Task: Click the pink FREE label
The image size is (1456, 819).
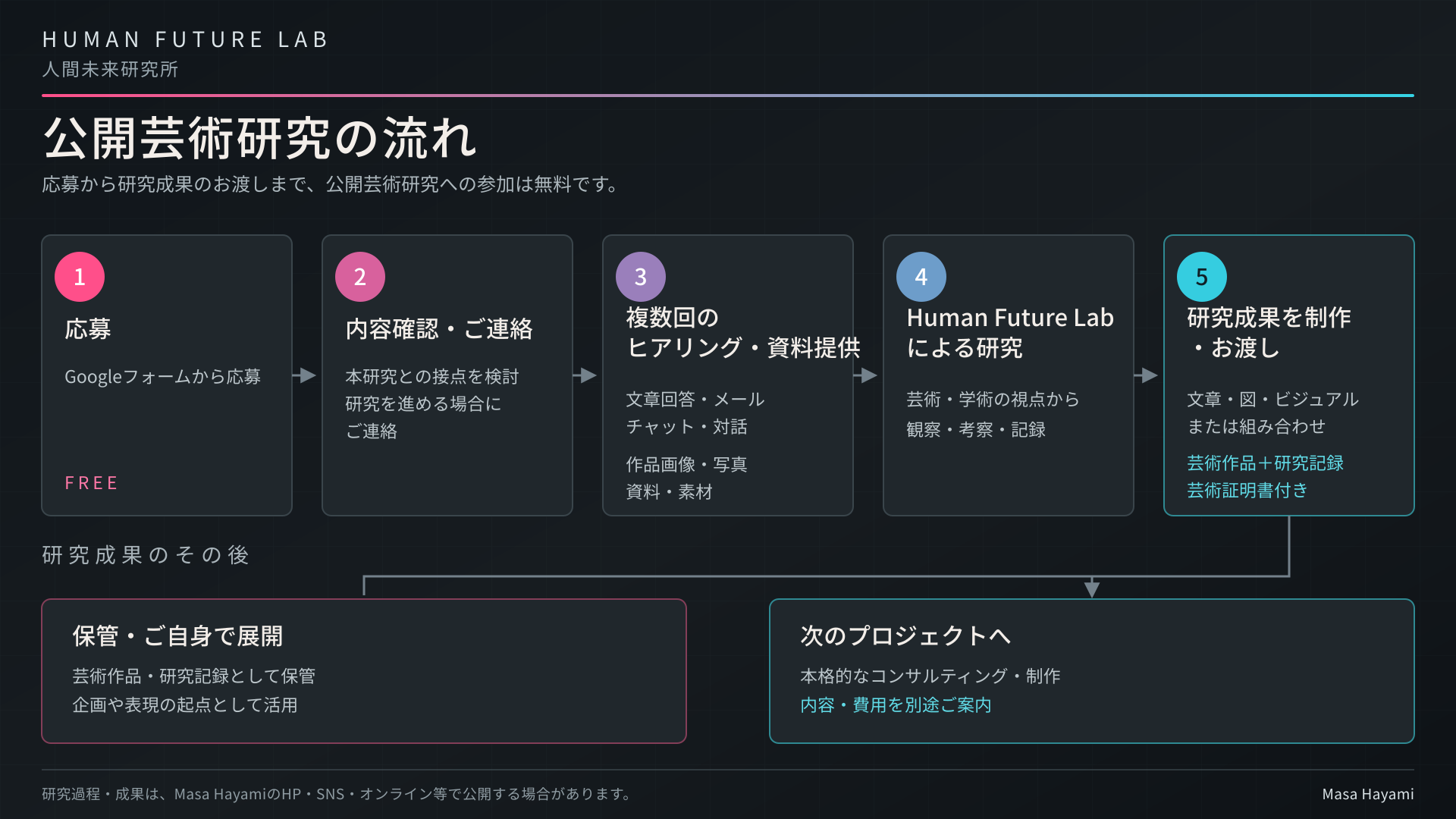Action: (x=92, y=483)
